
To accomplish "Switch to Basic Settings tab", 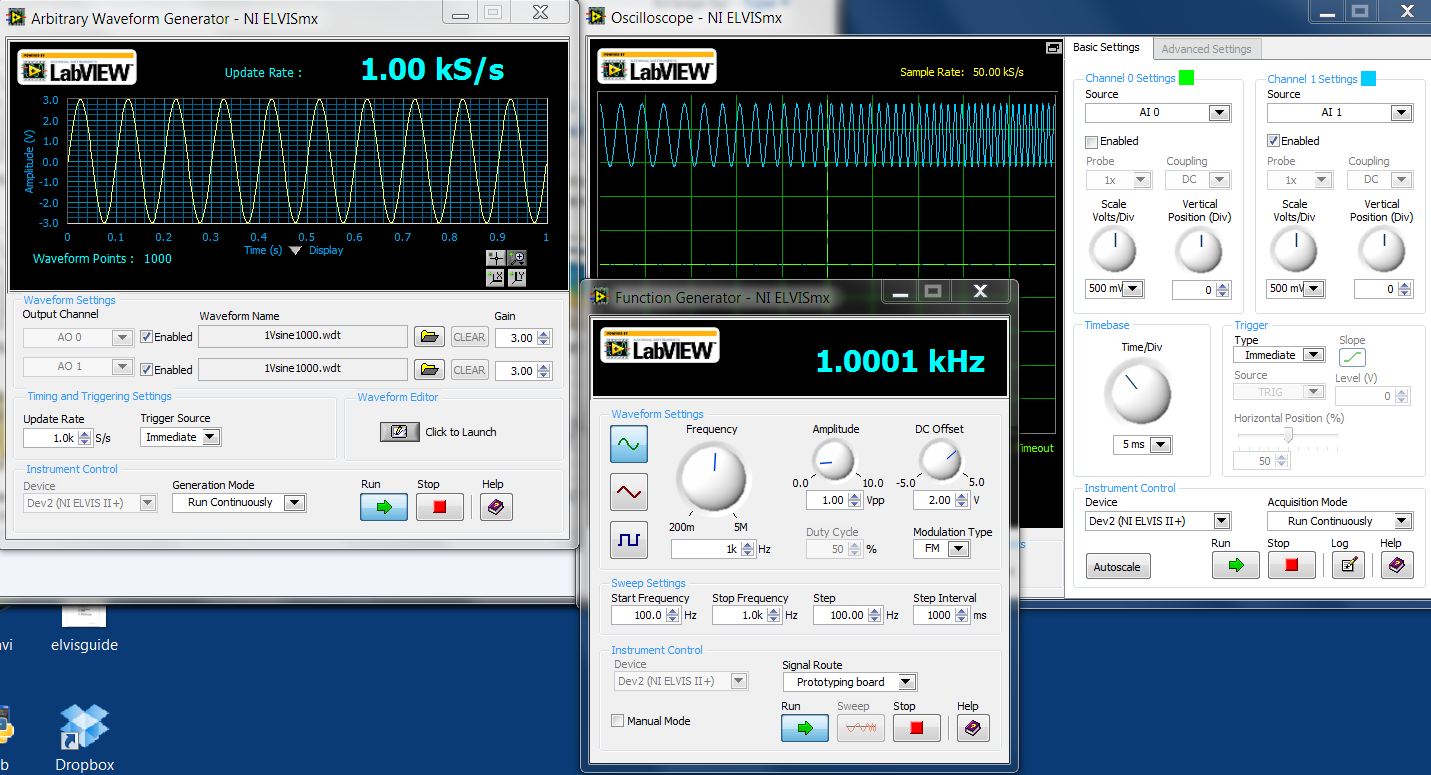I will 1106,47.
